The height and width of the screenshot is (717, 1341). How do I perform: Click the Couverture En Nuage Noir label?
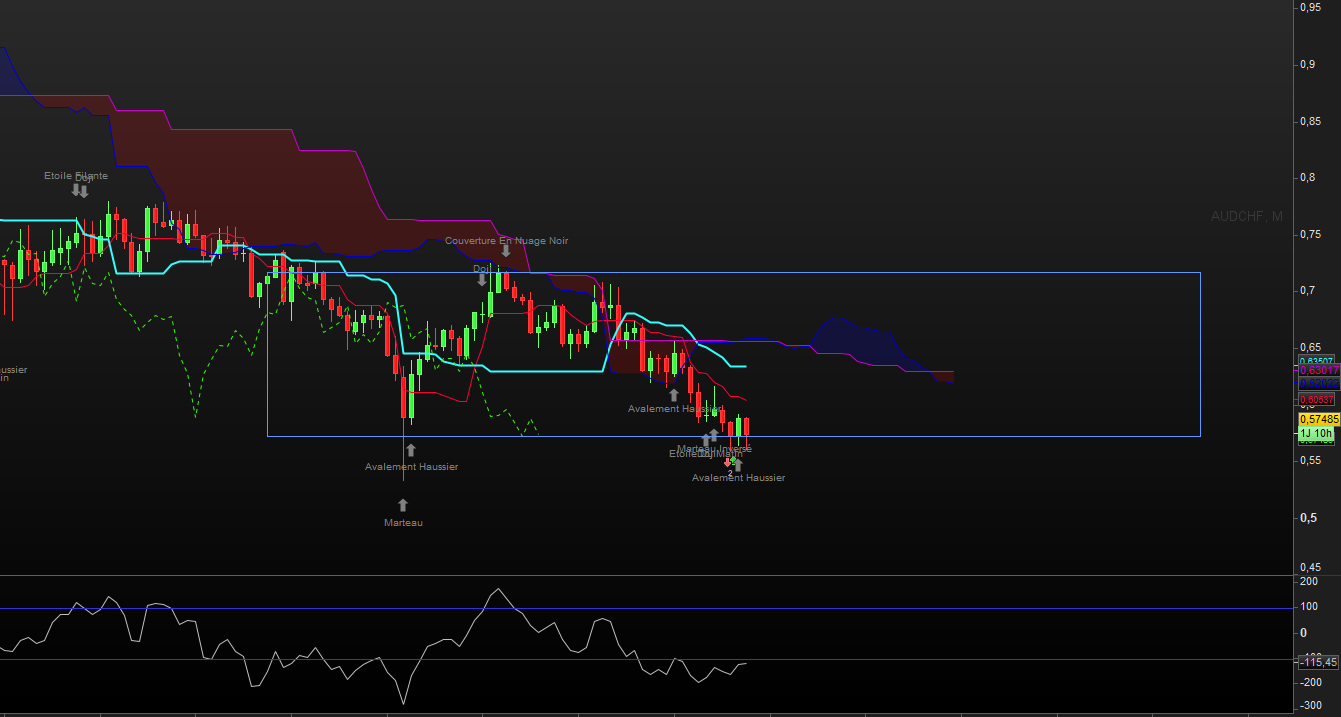pyautogui.click(x=506, y=241)
